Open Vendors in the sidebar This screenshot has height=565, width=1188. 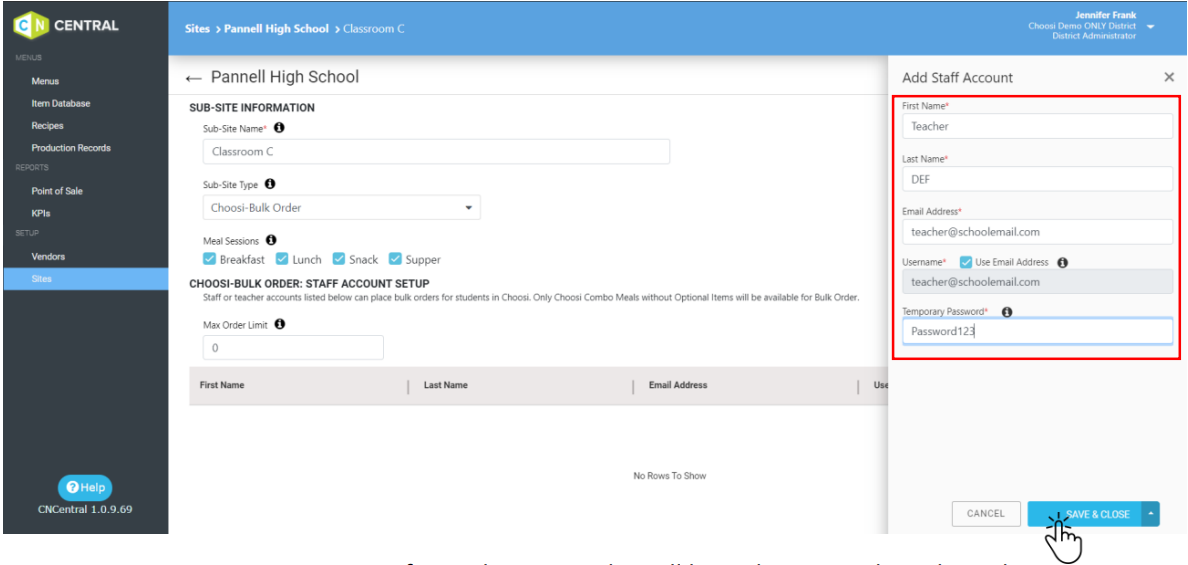point(48,257)
